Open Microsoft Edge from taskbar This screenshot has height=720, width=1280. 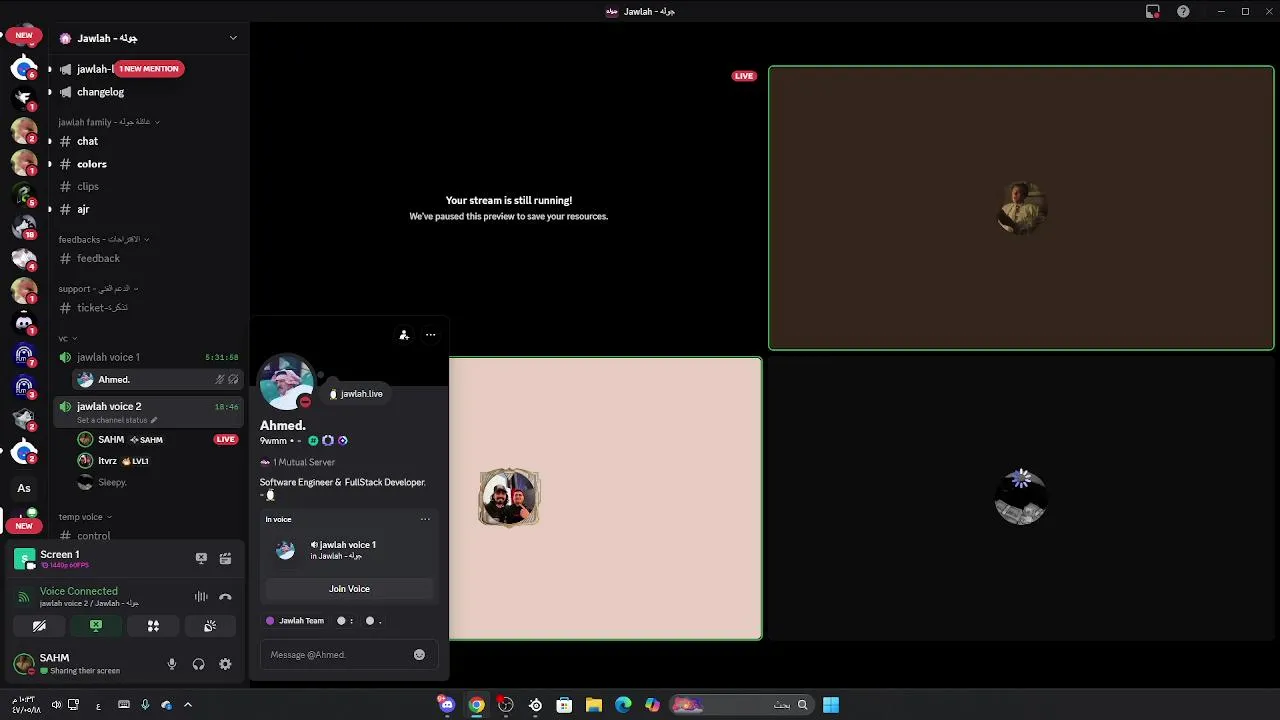pos(623,705)
